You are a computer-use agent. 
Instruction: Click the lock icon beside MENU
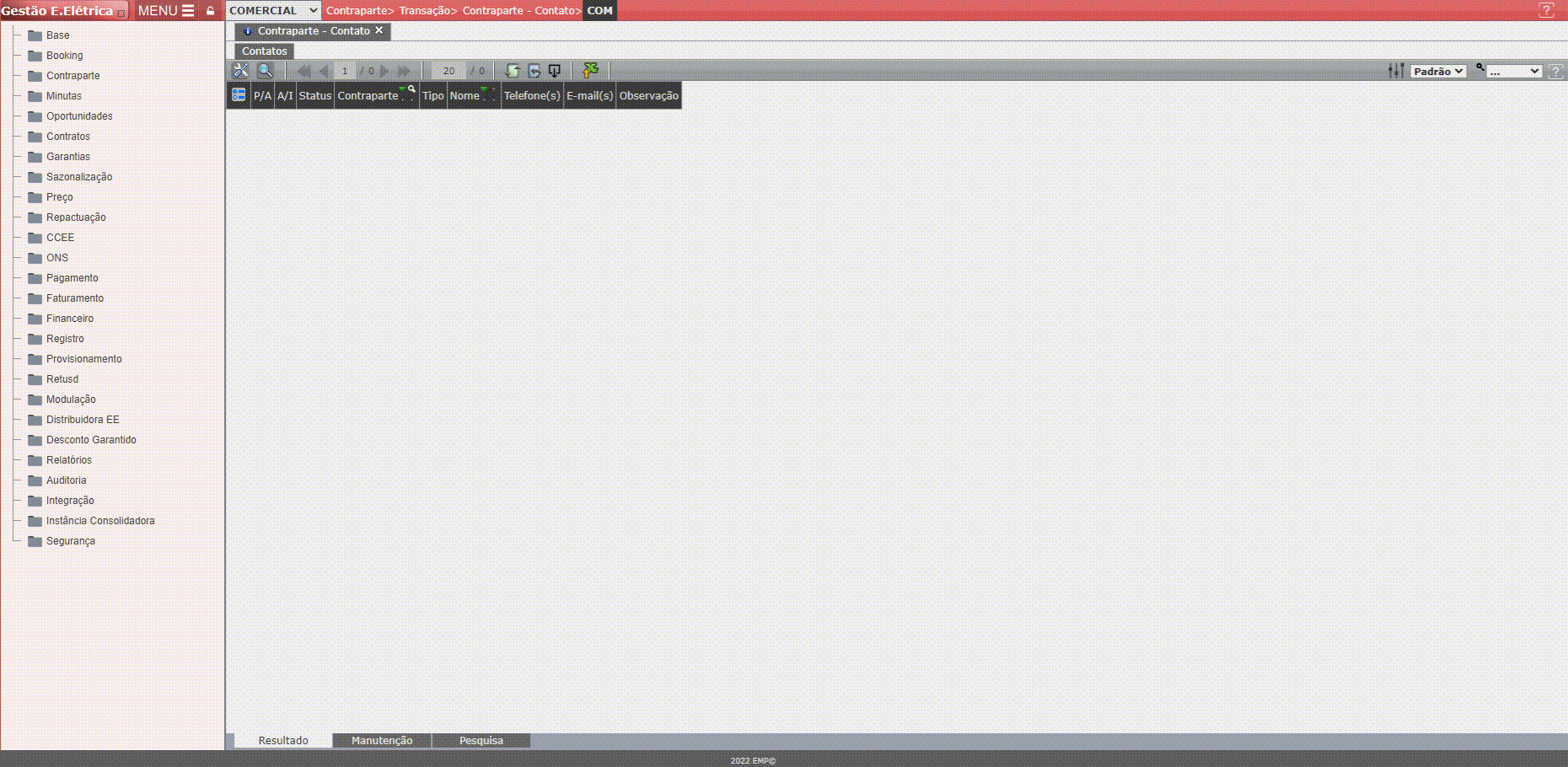211,11
